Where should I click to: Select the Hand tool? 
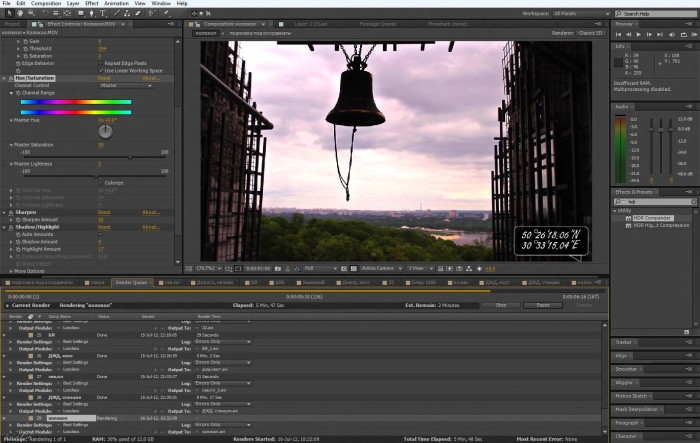pos(20,13)
